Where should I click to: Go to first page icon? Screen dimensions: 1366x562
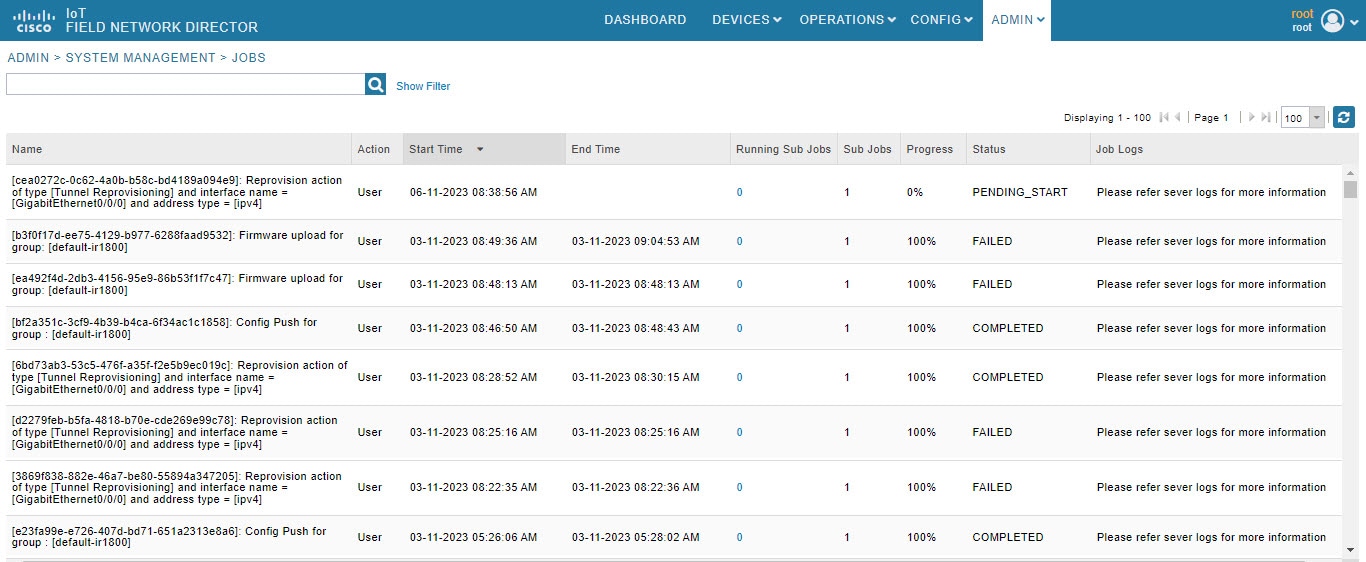[x=1164, y=117]
